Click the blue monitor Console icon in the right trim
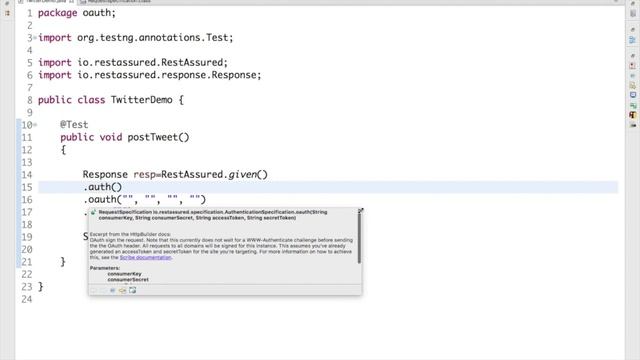The width and height of the screenshot is (640, 360). point(633,95)
